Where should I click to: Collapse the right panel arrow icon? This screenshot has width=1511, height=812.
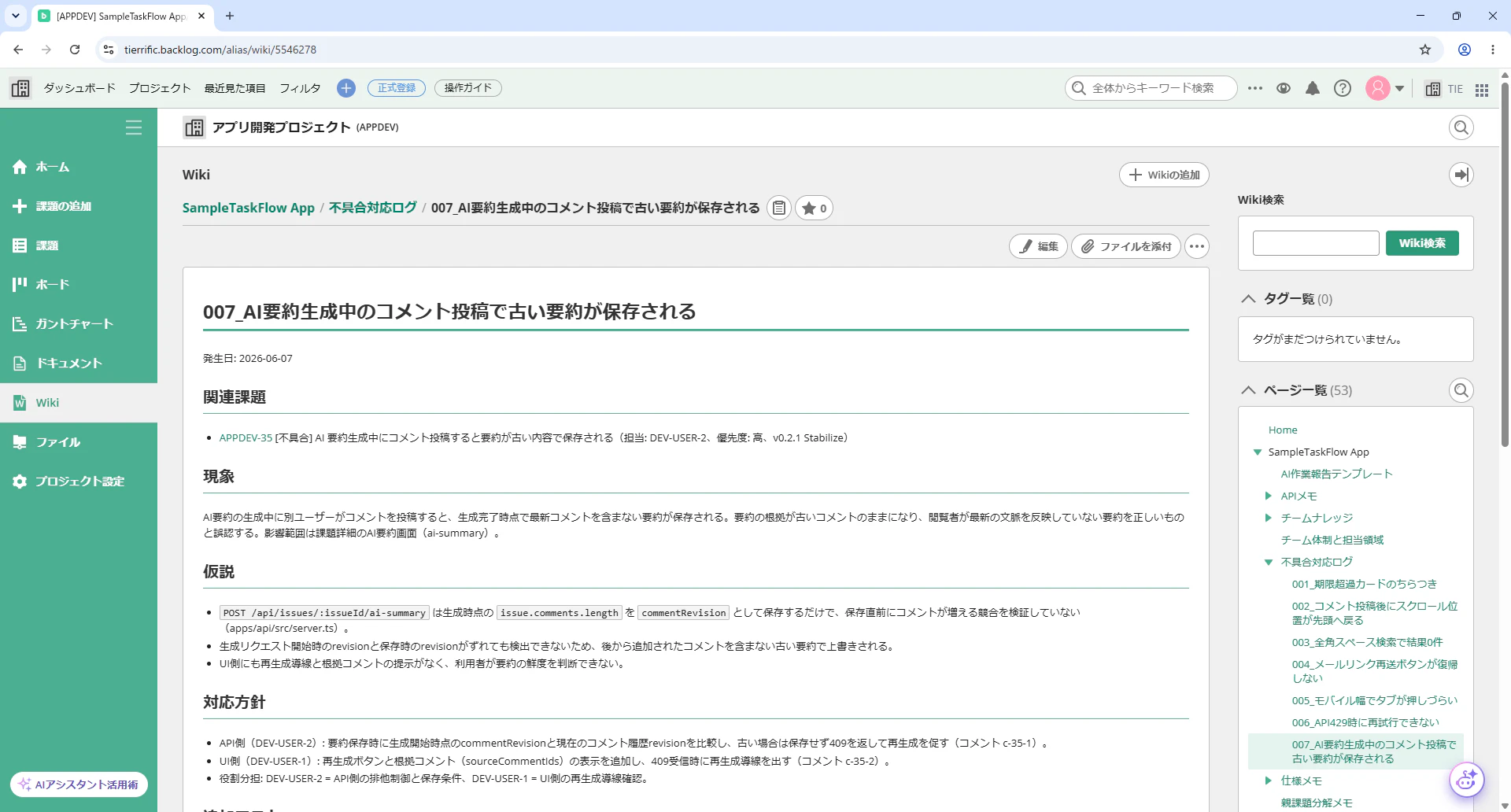coord(1461,175)
